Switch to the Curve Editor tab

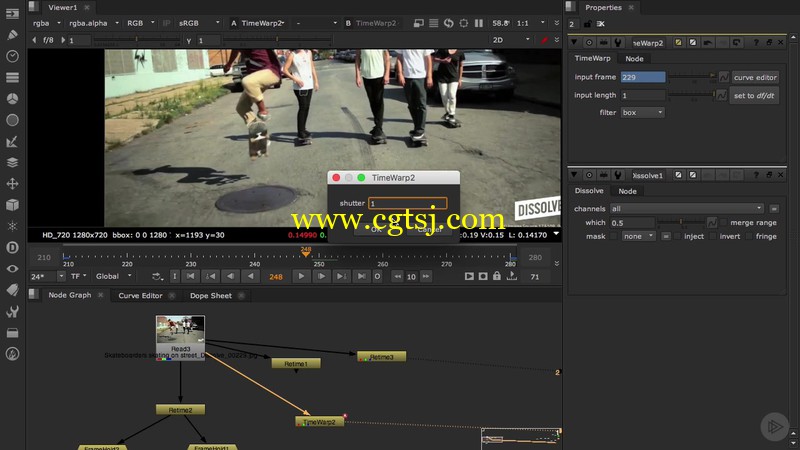pyautogui.click(x=140, y=295)
